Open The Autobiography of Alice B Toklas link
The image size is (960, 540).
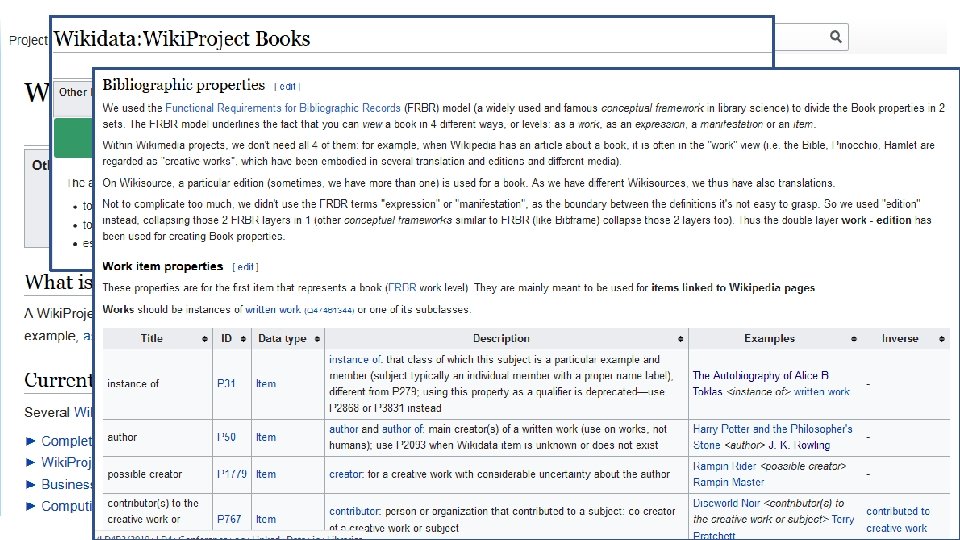click(761, 383)
